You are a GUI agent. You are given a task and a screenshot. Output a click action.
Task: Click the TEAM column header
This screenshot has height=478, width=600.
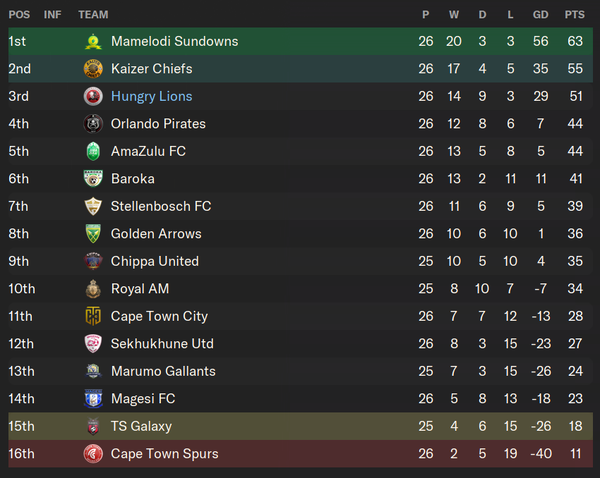[x=93, y=15]
